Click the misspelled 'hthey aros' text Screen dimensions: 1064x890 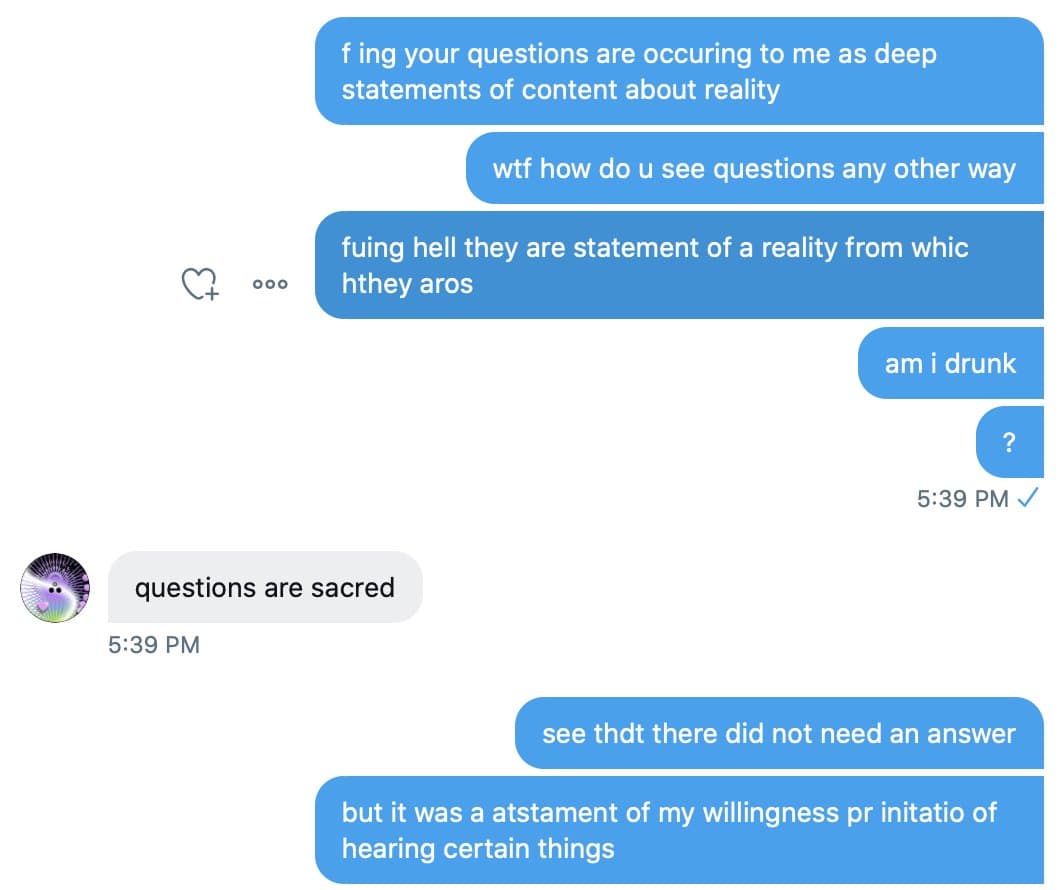click(407, 284)
